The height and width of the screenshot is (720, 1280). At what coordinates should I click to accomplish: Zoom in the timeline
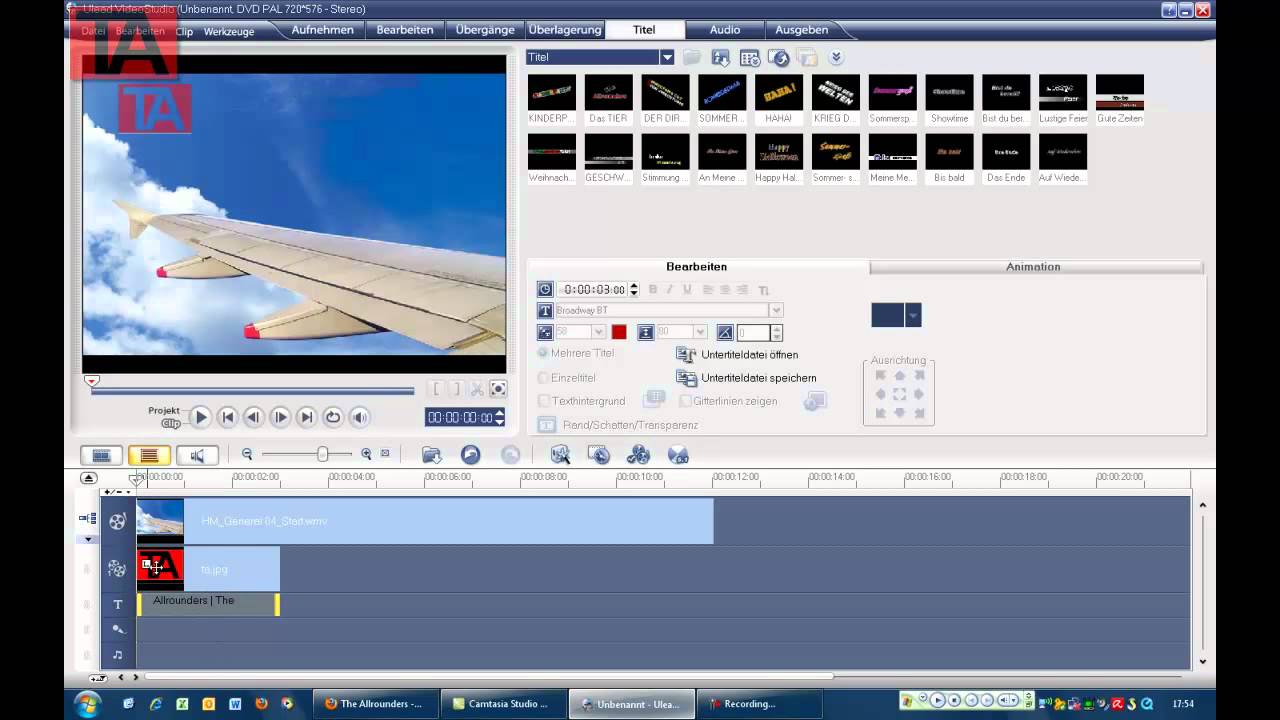point(366,454)
